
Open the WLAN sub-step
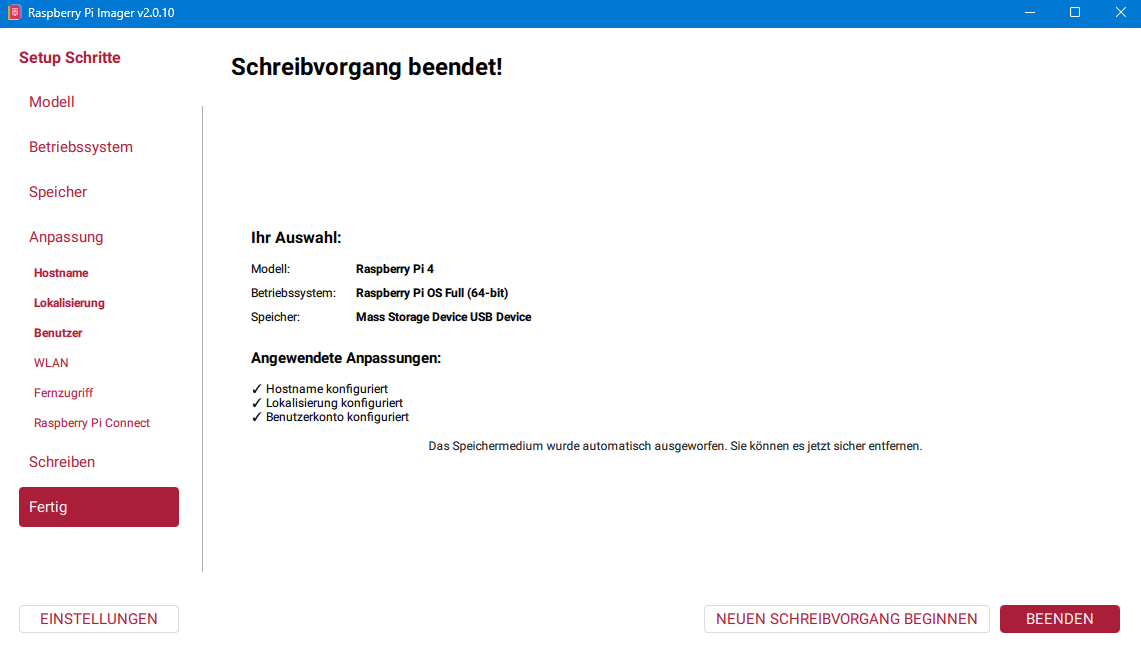coord(51,363)
